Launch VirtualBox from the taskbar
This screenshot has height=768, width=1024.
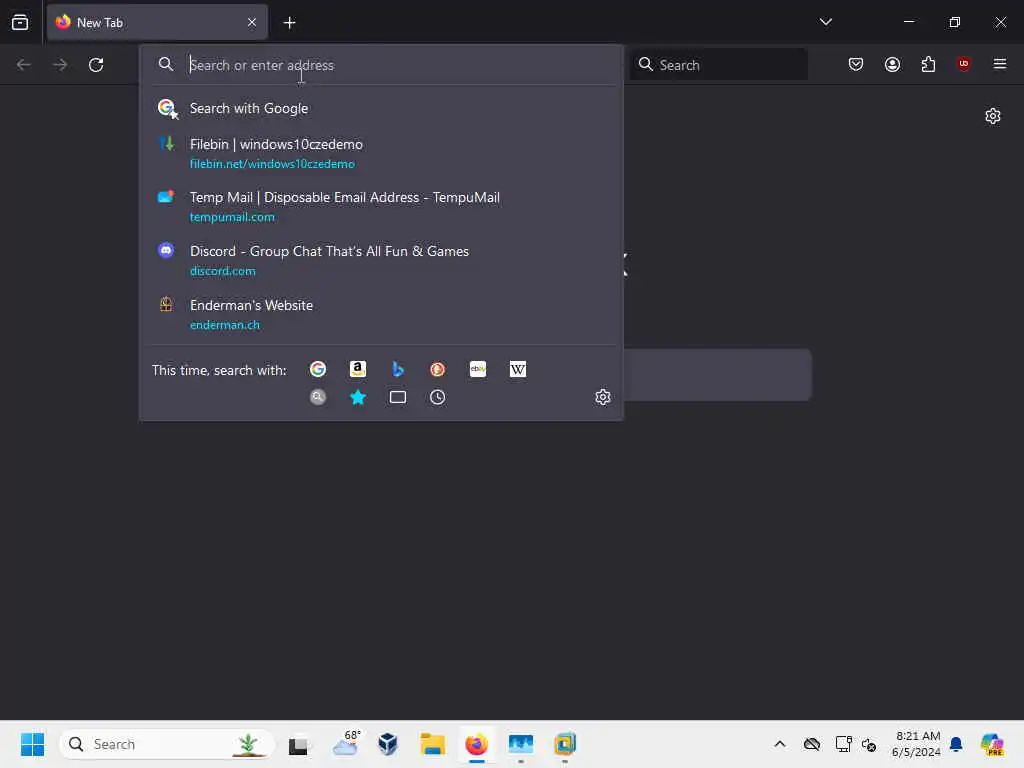pyautogui.click(x=387, y=744)
